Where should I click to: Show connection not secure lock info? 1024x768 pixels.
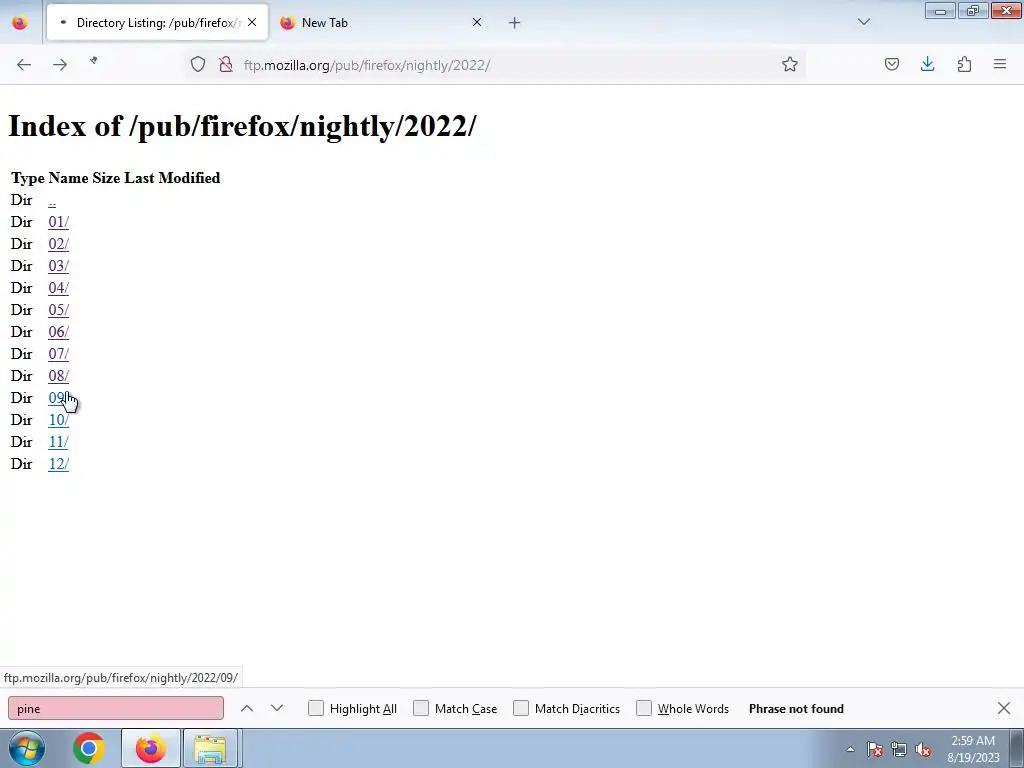coord(226,64)
